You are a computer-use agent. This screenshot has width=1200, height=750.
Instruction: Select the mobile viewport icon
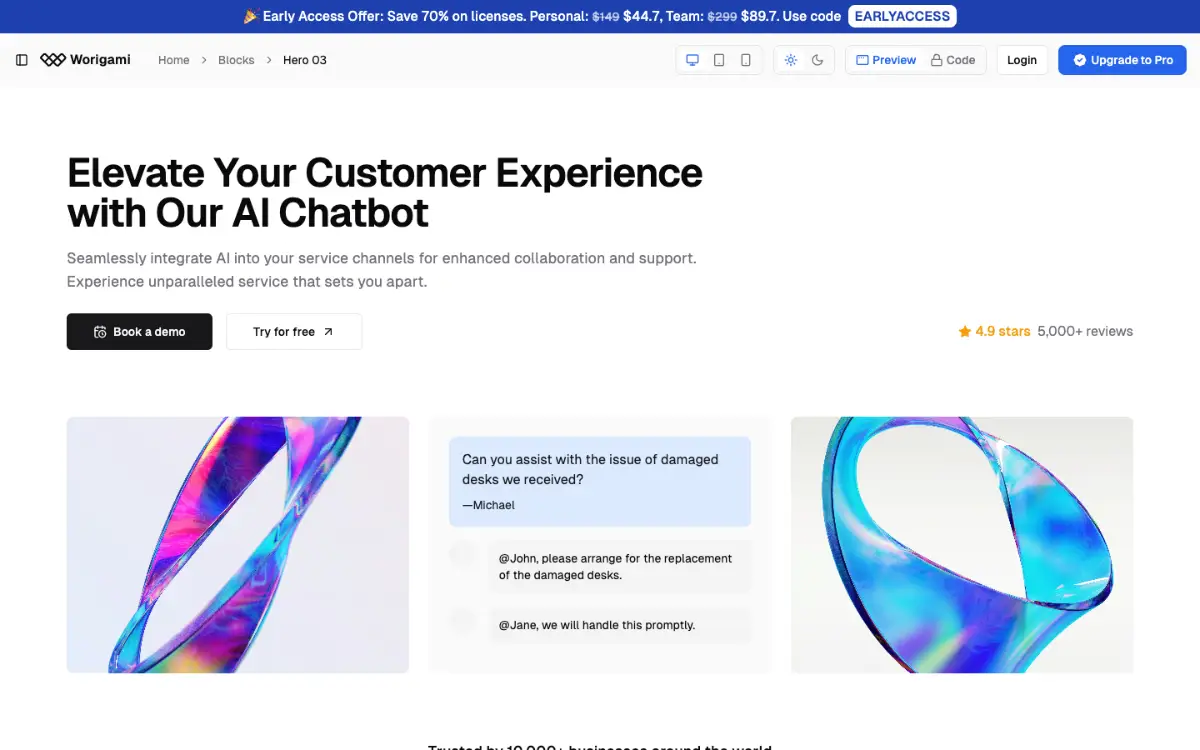(x=746, y=60)
